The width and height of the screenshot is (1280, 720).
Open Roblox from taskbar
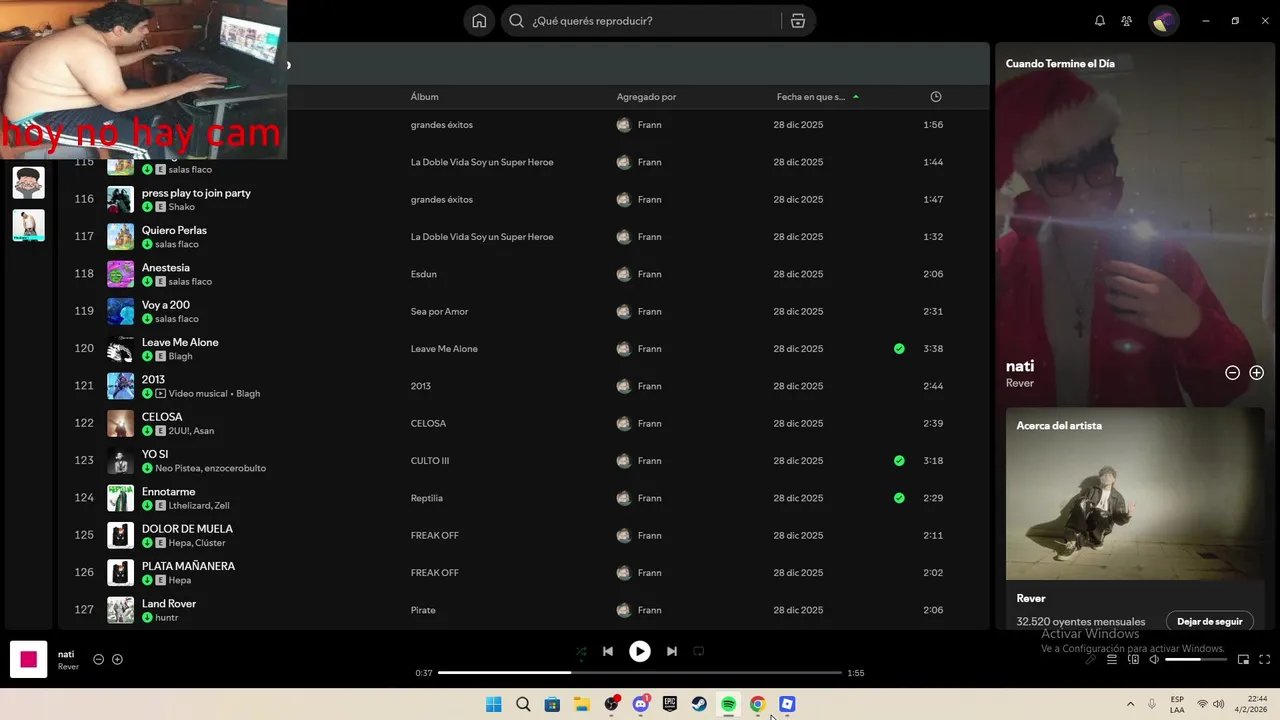[787, 704]
